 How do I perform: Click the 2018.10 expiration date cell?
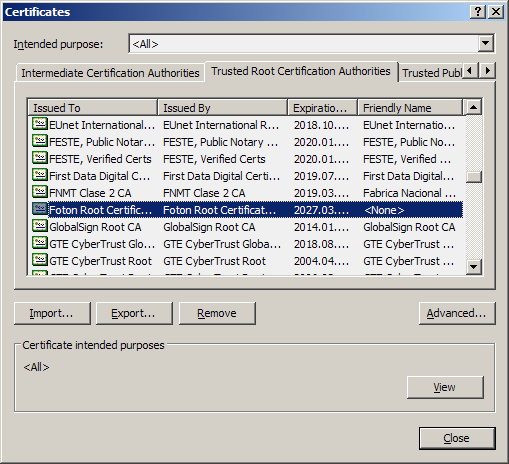tap(321, 125)
